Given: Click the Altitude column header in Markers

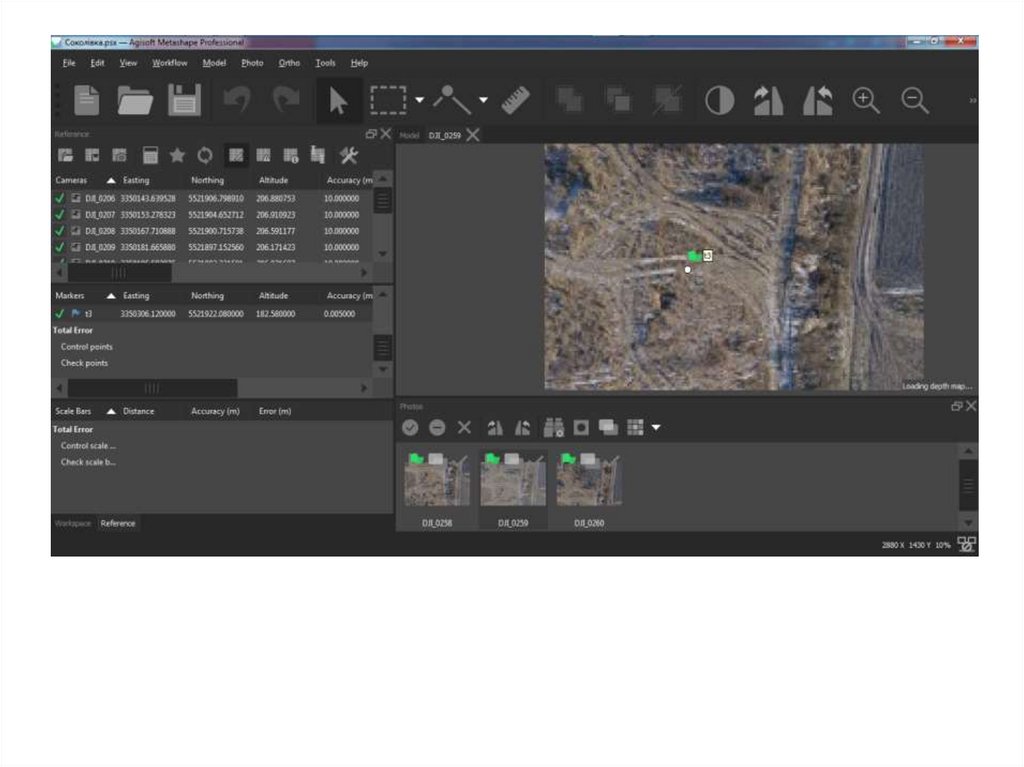Looking at the screenshot, I should [273, 296].
